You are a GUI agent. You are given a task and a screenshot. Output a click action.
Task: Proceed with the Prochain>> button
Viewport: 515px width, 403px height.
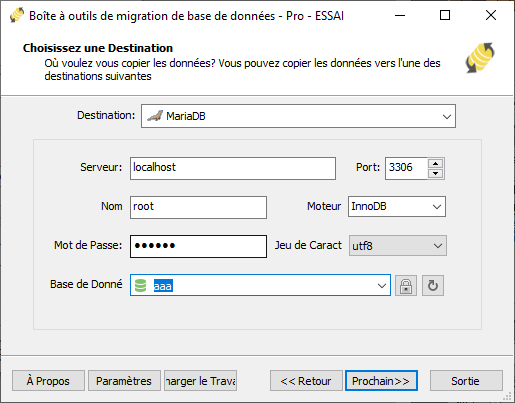pos(381,381)
